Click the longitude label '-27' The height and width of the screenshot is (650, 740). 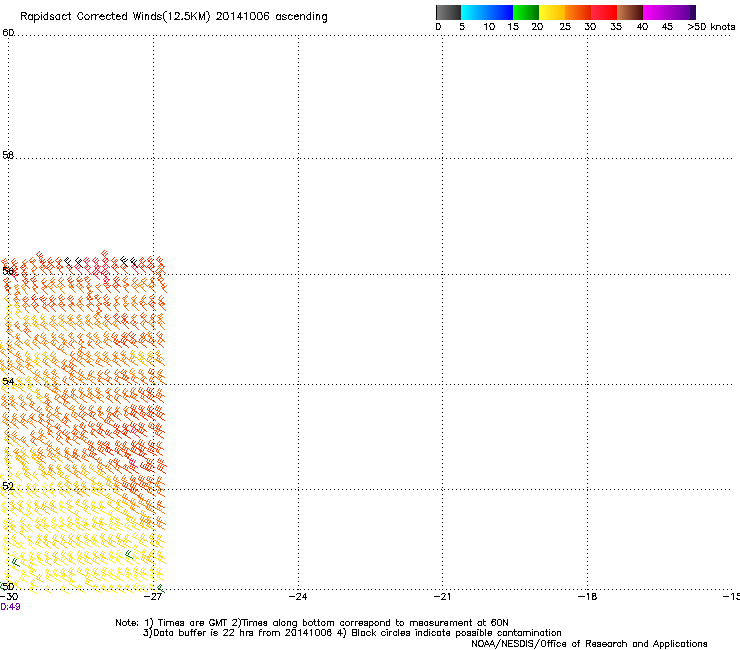(x=153, y=597)
